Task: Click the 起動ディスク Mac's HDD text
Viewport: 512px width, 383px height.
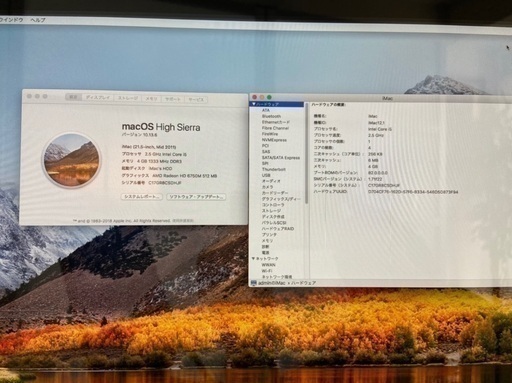Action: (147, 169)
